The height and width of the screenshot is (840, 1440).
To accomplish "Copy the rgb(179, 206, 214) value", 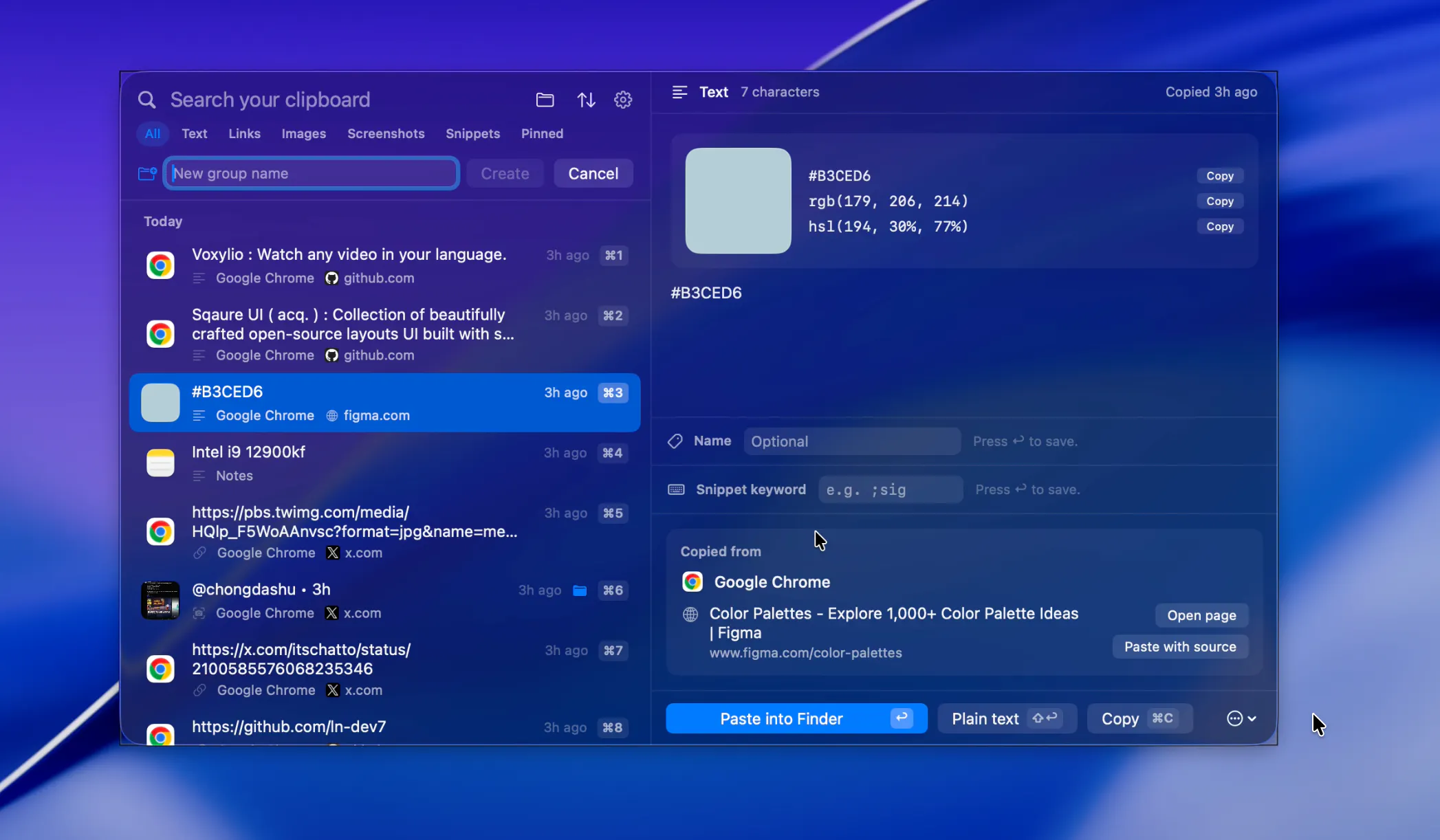I will pos(1220,201).
